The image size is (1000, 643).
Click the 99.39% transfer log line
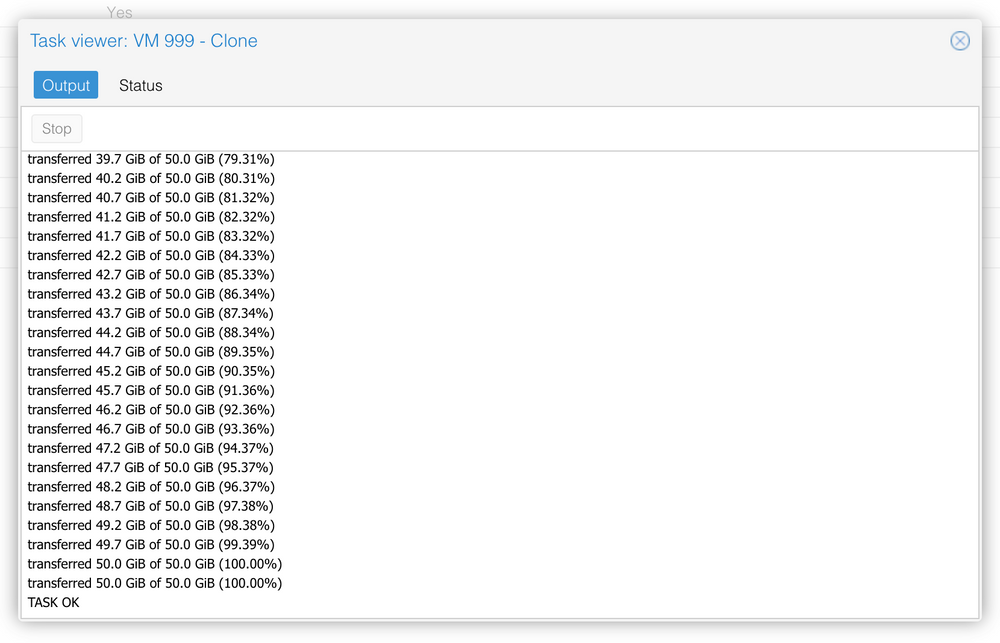(x=151, y=544)
